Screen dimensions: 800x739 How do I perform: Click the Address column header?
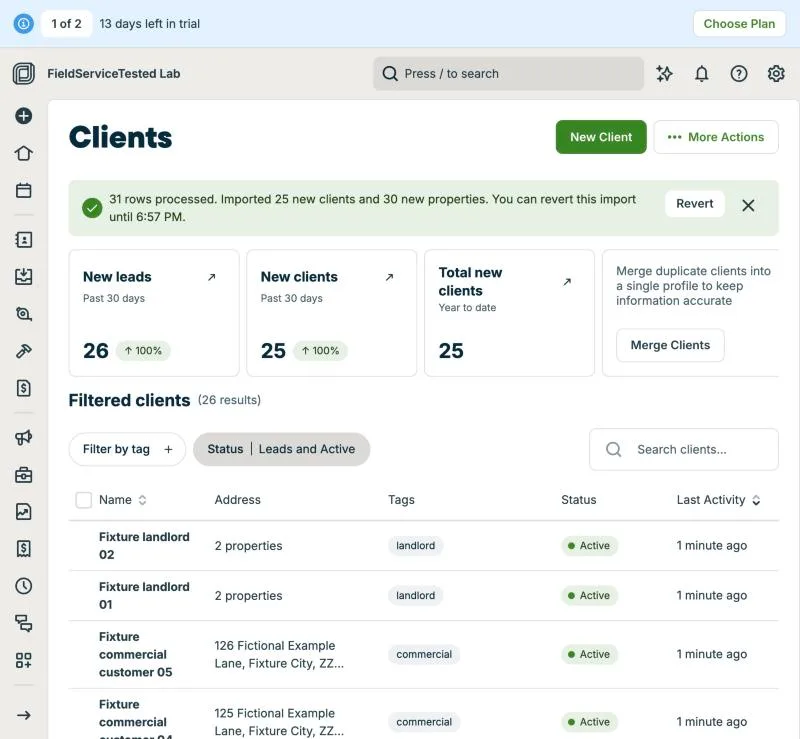[237, 500]
